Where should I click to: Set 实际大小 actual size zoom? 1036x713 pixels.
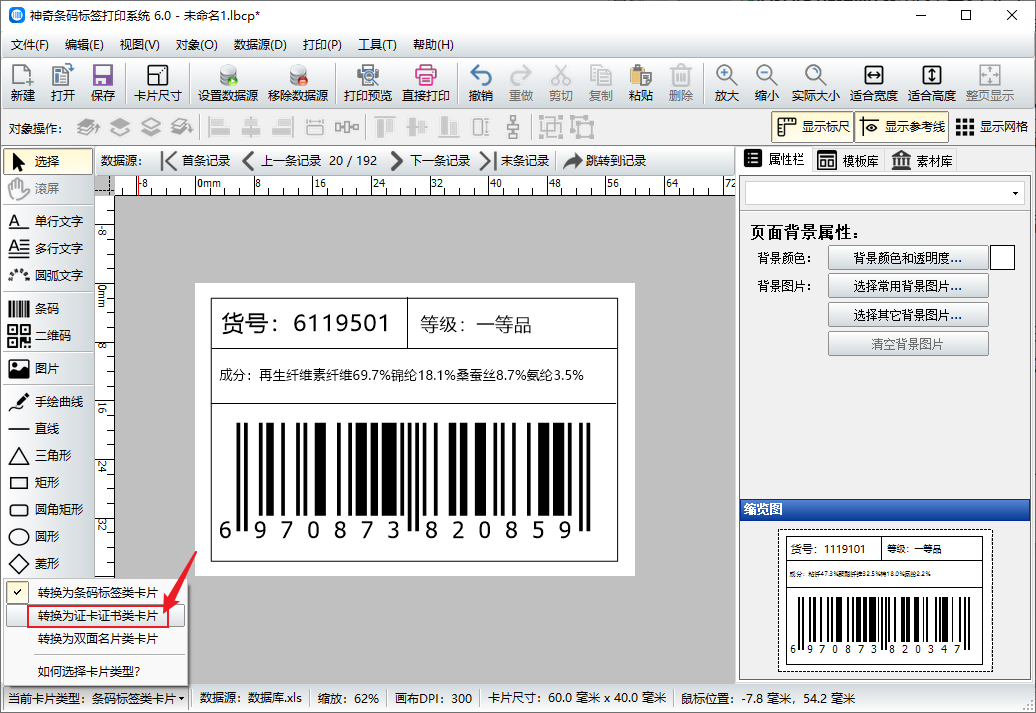(815, 83)
